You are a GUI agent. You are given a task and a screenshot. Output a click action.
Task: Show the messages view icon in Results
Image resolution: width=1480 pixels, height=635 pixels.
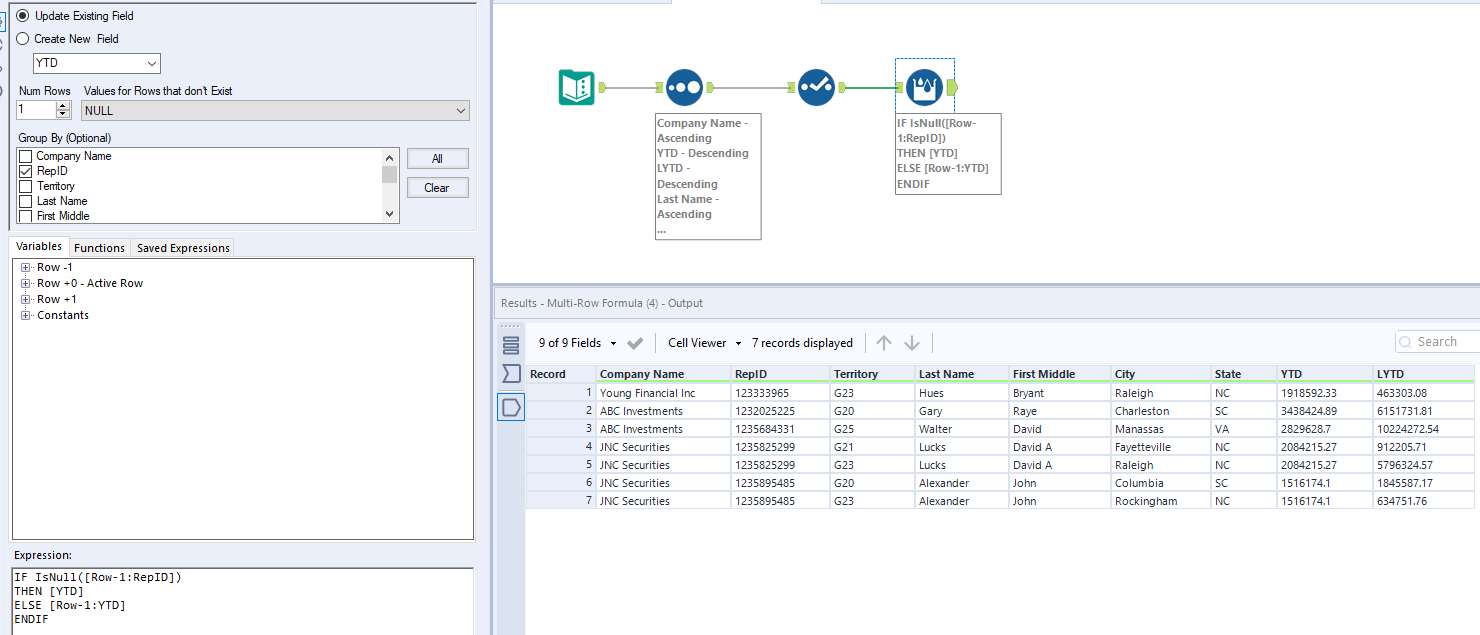(511, 373)
